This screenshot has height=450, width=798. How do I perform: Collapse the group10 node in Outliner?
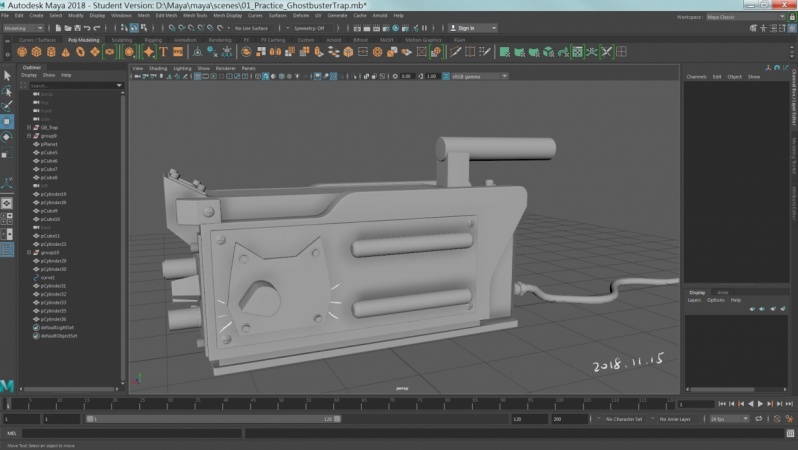[x=29, y=252]
